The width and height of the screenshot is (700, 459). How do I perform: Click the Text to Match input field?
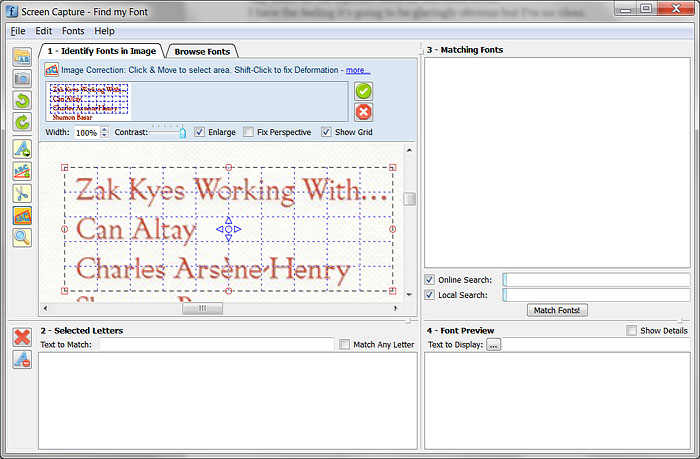(x=217, y=344)
